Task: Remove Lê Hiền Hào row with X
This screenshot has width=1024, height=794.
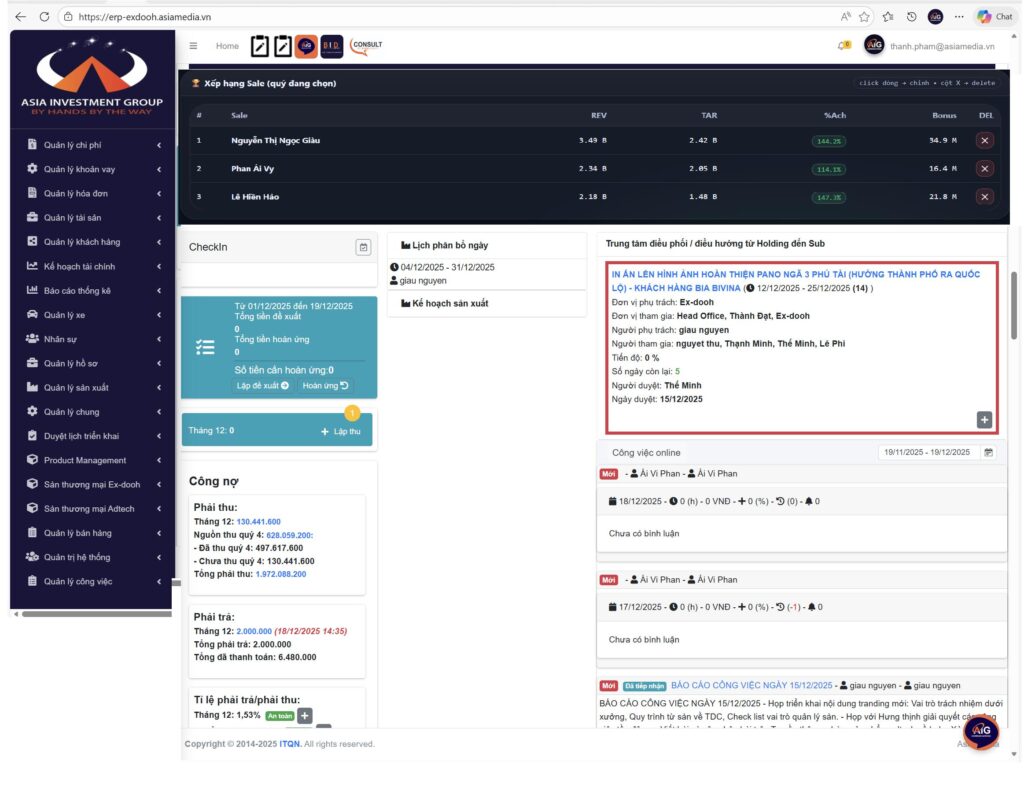Action: [984, 197]
